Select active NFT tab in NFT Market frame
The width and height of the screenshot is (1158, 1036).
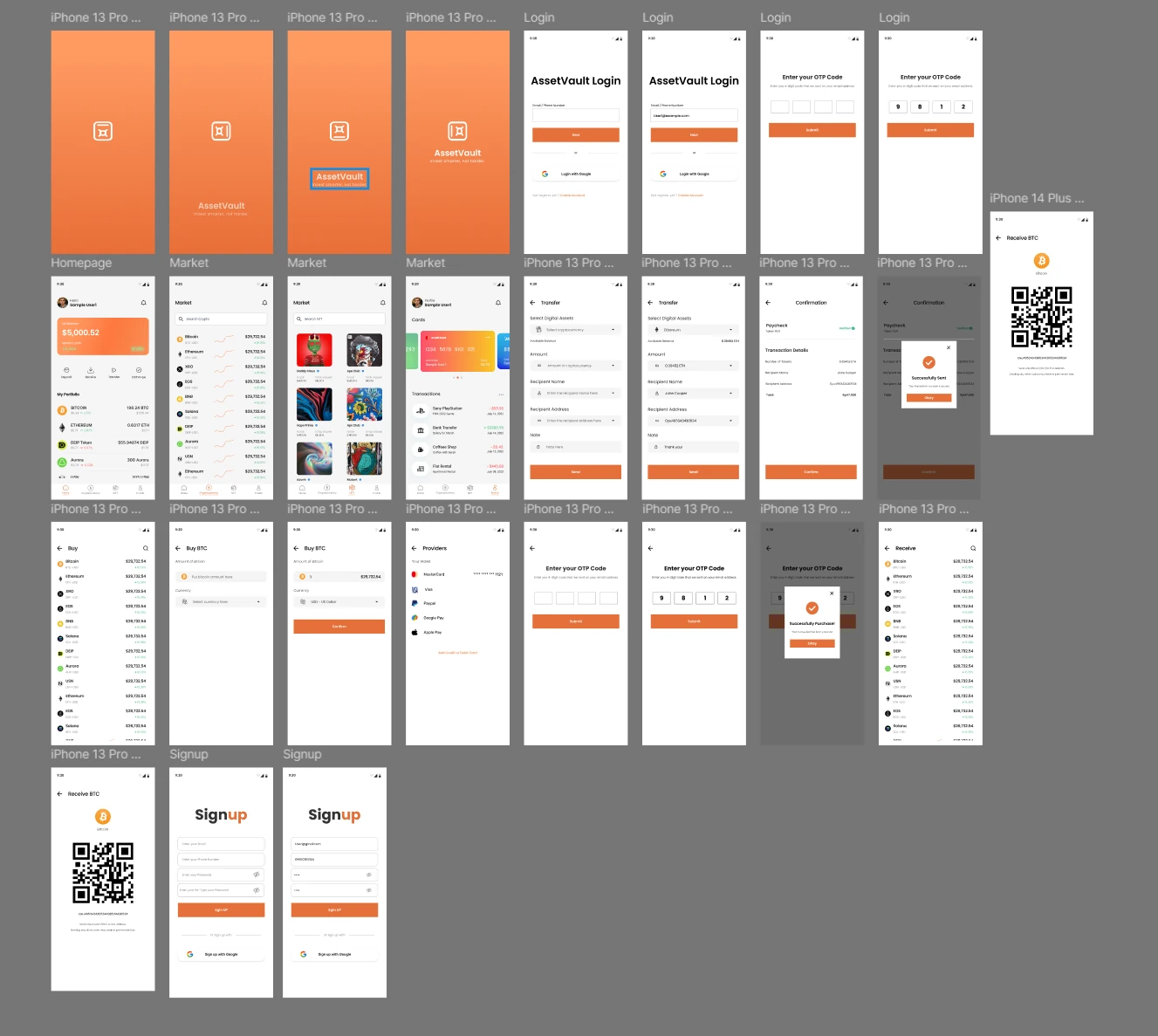pyautogui.click(x=352, y=490)
